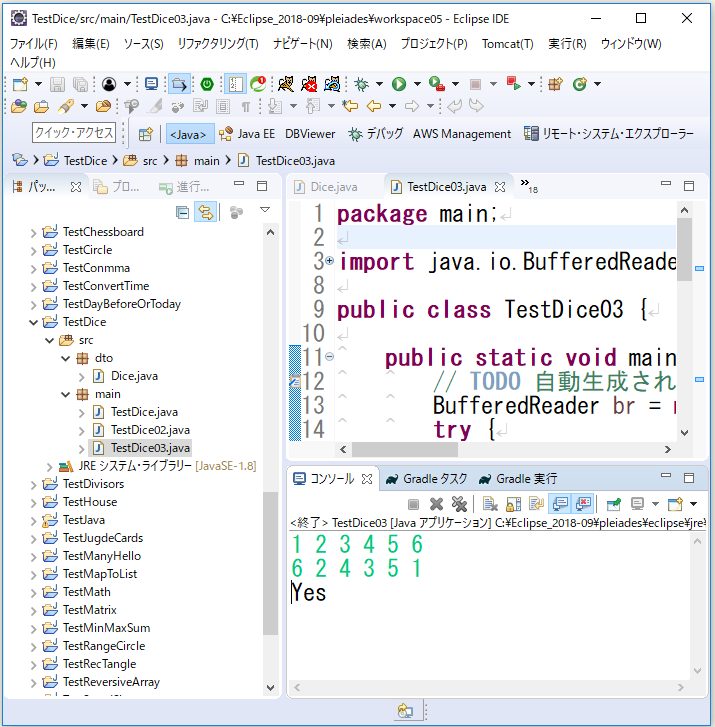The width and height of the screenshot is (715, 727).
Task: Open the 実行(R) menu
Action: click(x=567, y=44)
